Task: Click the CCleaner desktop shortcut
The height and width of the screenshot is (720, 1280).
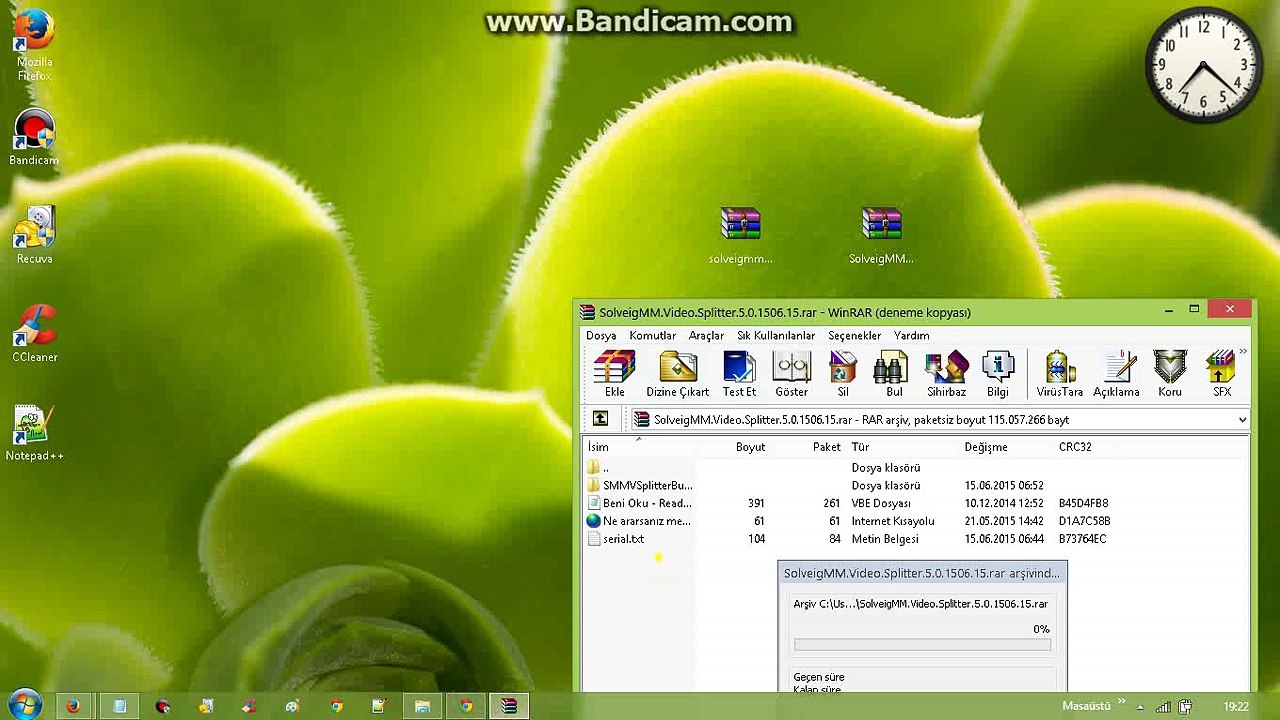Action: (x=34, y=334)
